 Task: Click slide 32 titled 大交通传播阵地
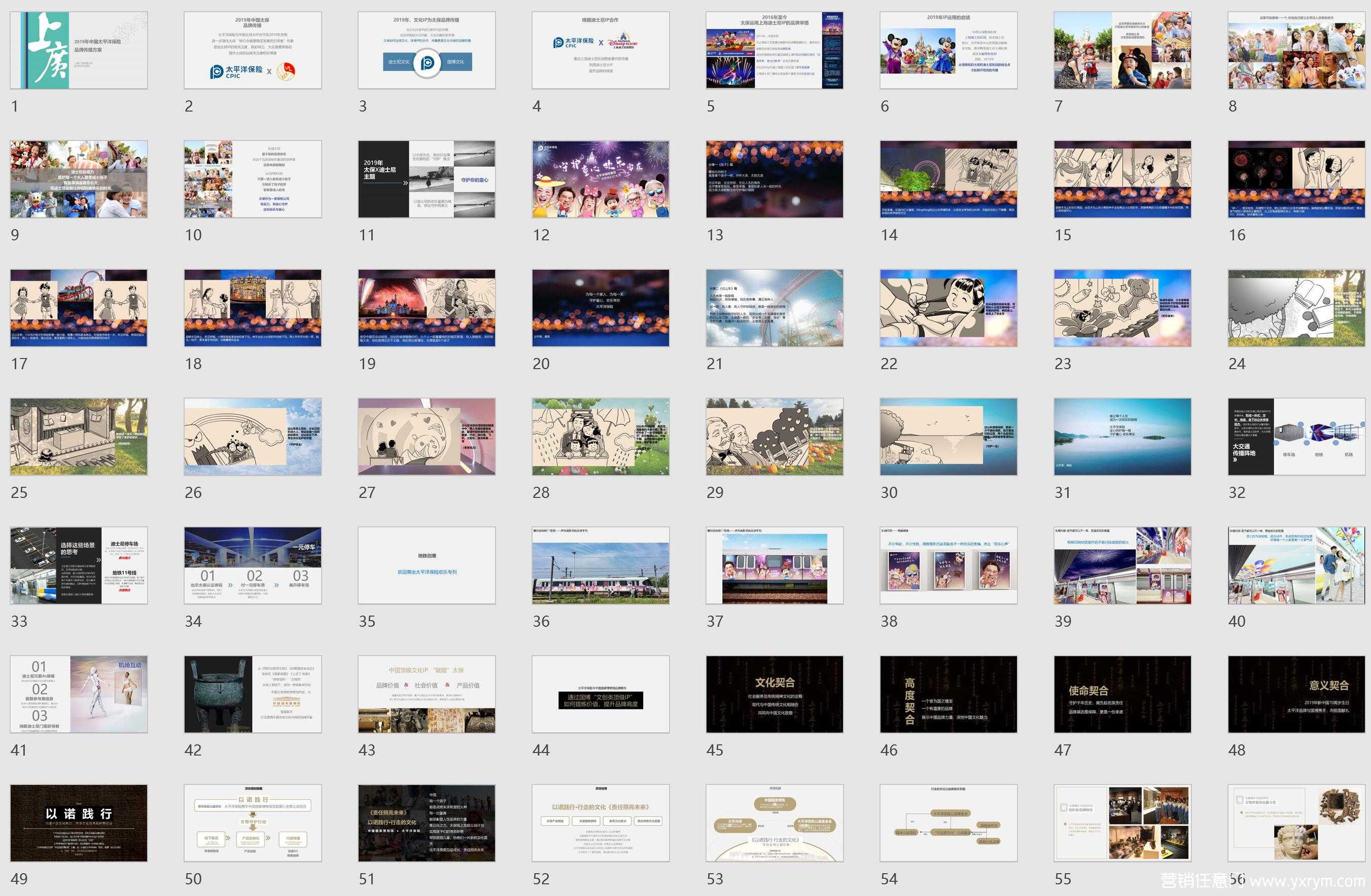point(1296,437)
